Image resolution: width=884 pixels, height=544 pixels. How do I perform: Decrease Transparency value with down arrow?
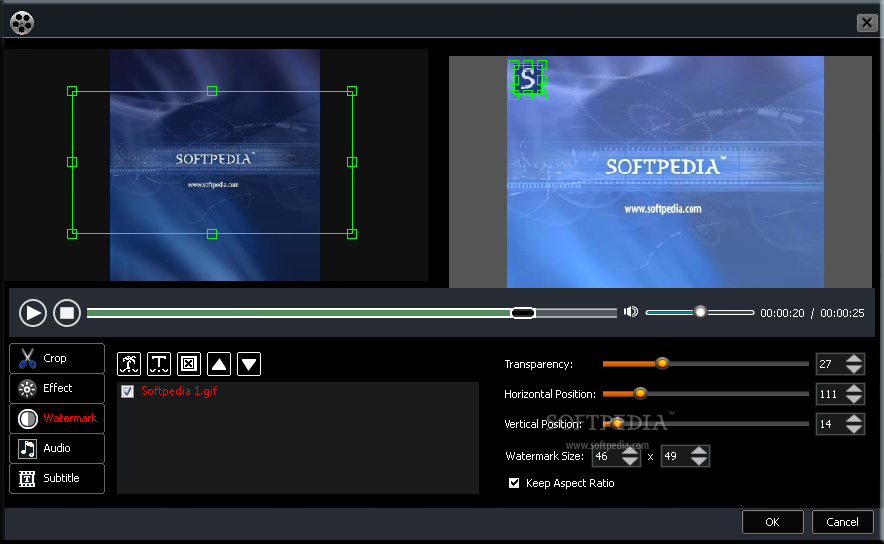(x=854, y=369)
